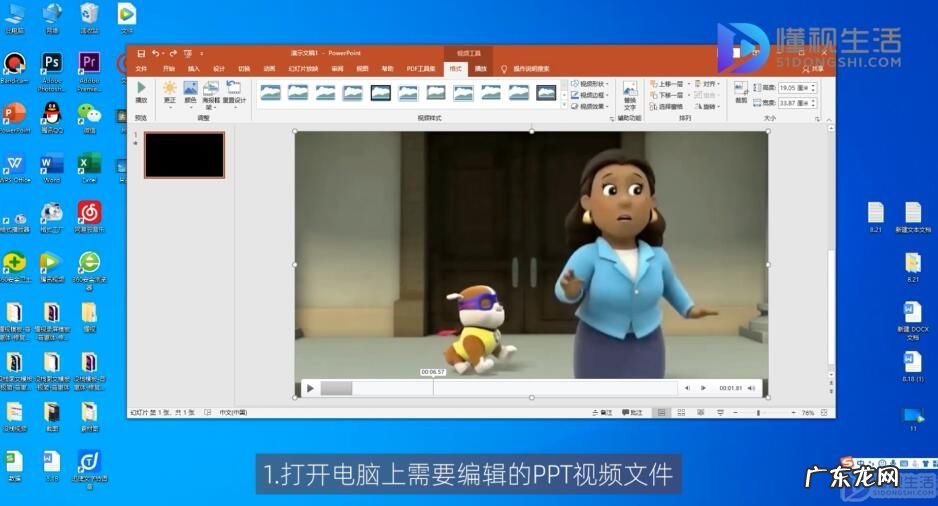Open the 海报框架 poster frame menu
The width and height of the screenshot is (938, 506).
click(x=211, y=95)
